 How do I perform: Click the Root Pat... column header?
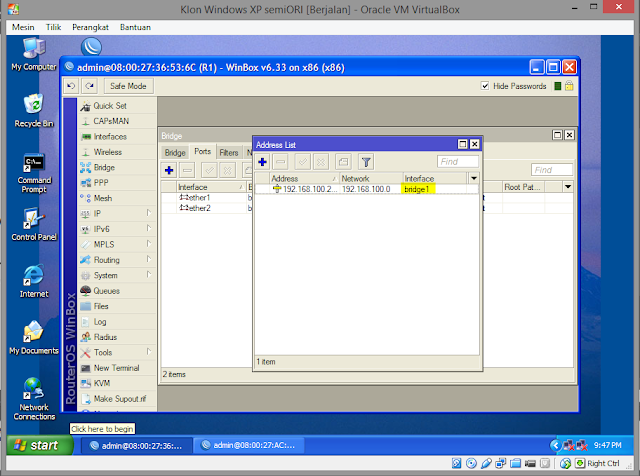[x=523, y=187]
